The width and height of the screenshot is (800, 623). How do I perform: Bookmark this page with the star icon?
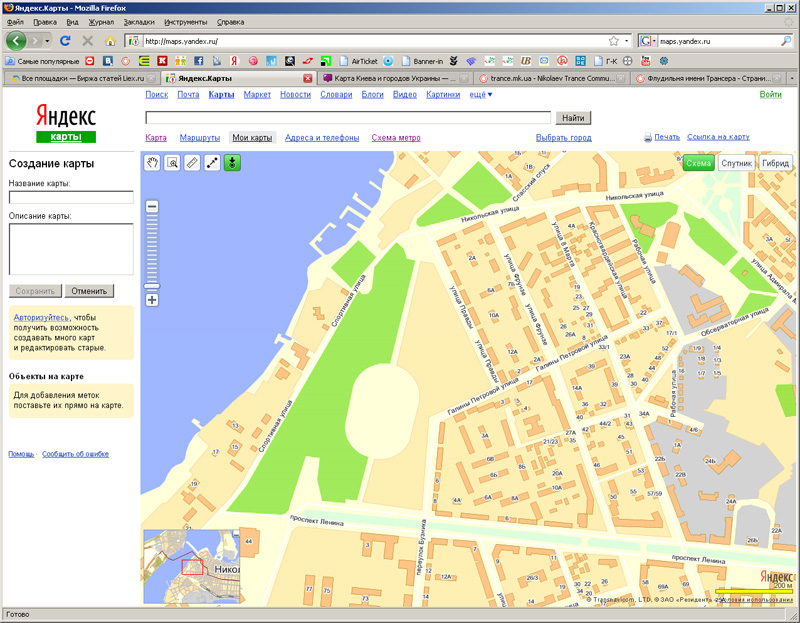pyautogui.click(x=614, y=41)
